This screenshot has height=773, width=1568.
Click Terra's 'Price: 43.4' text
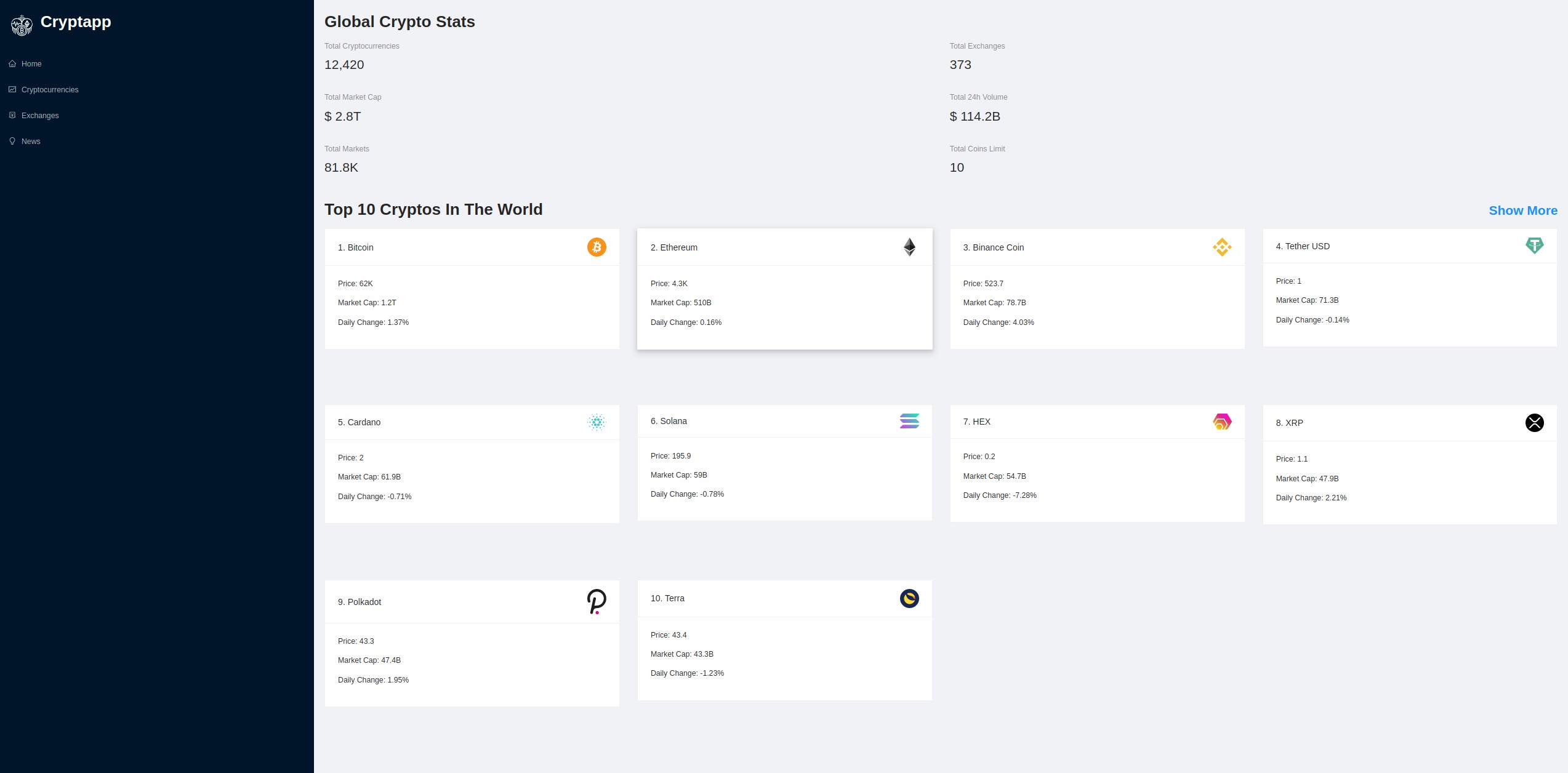point(669,635)
